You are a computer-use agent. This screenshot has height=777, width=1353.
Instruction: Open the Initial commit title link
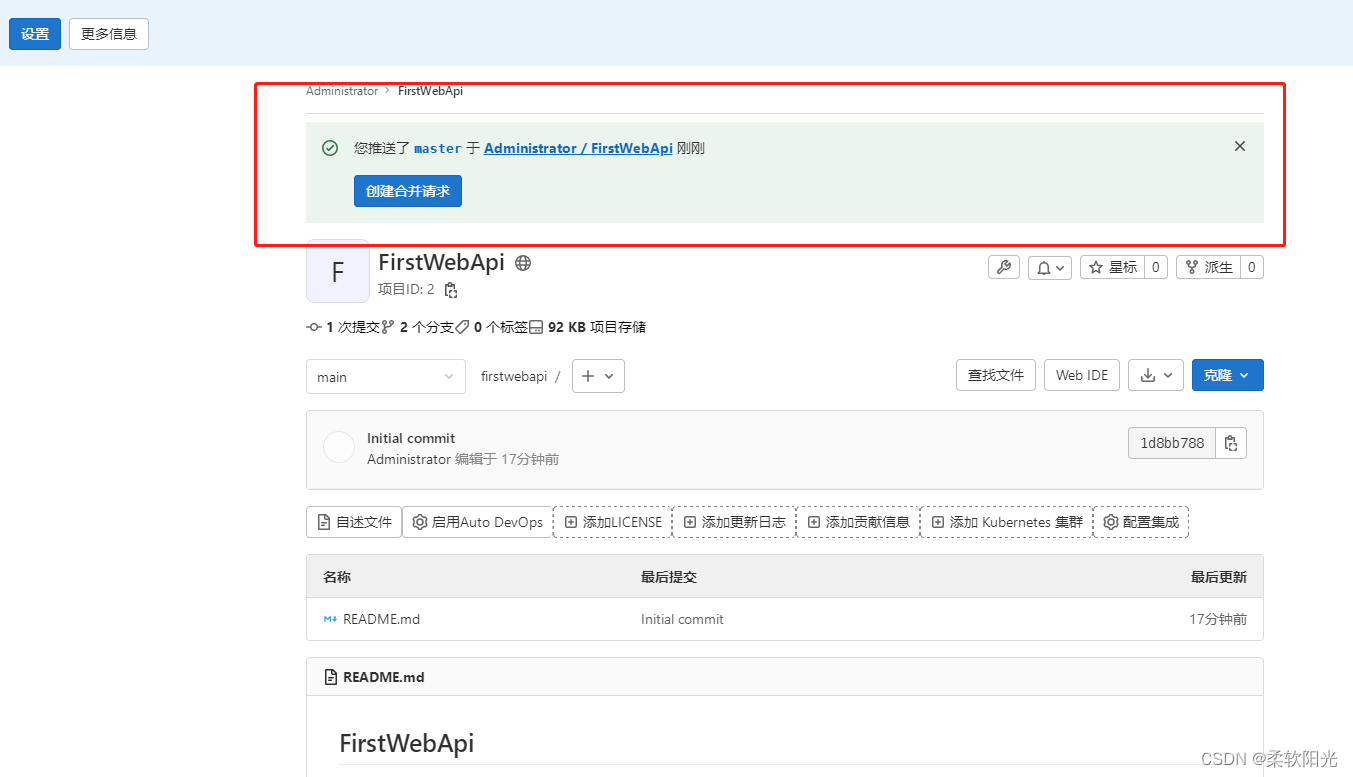pos(411,438)
